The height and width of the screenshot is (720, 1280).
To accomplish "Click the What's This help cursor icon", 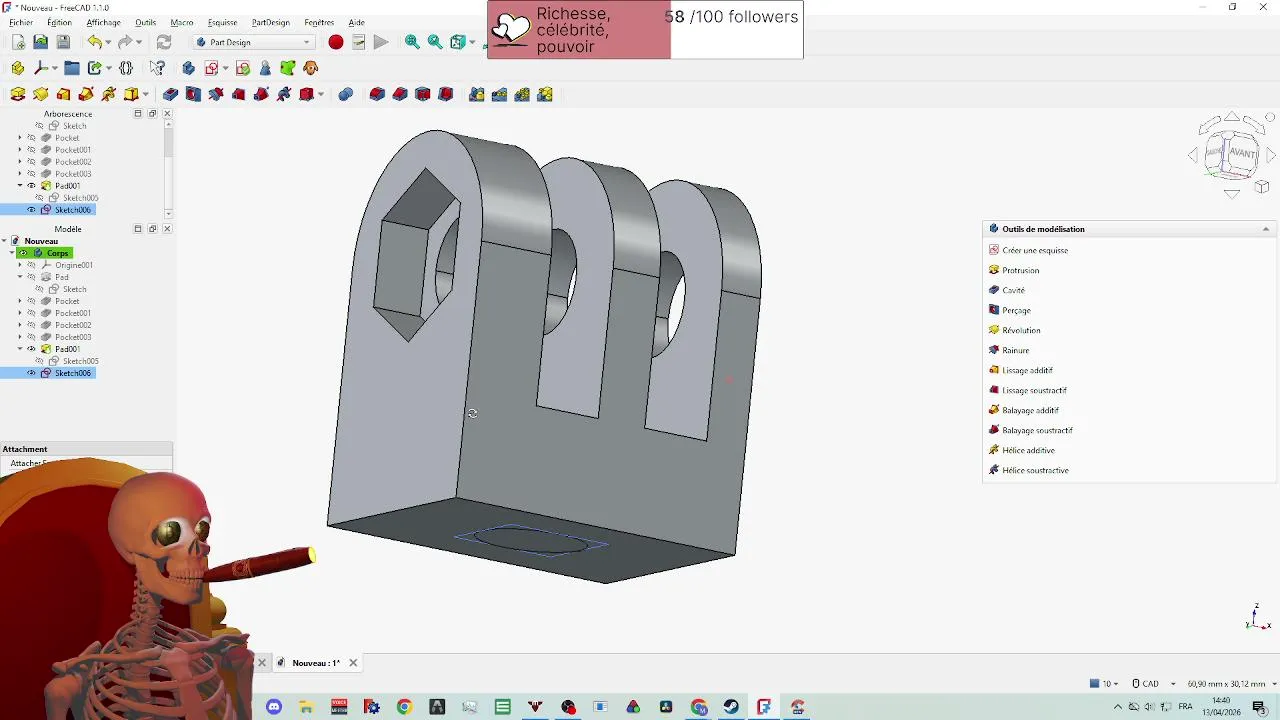I will coord(158,68).
